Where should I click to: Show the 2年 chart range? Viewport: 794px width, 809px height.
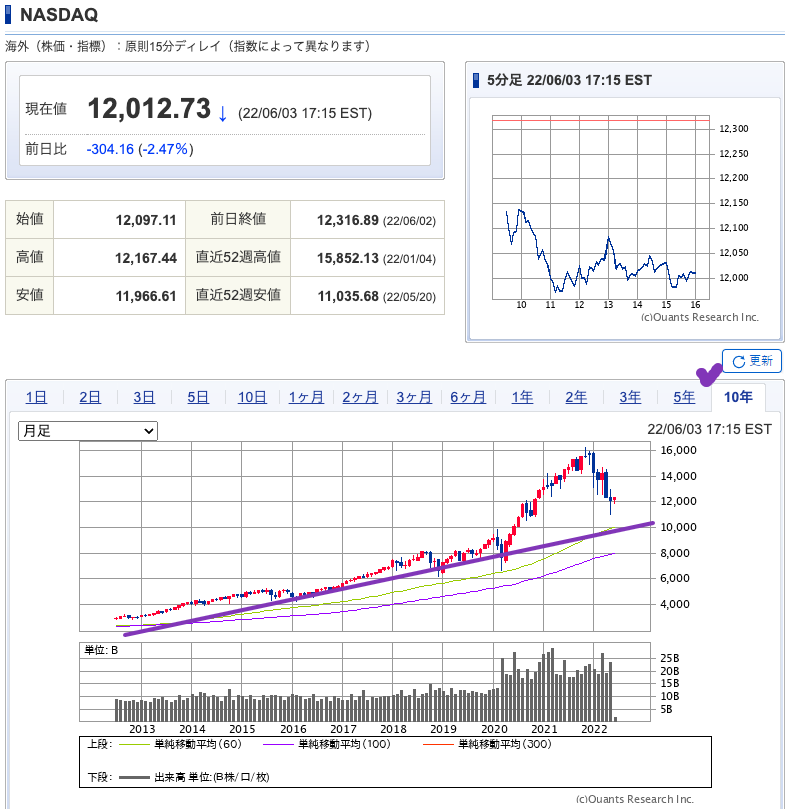(x=576, y=397)
